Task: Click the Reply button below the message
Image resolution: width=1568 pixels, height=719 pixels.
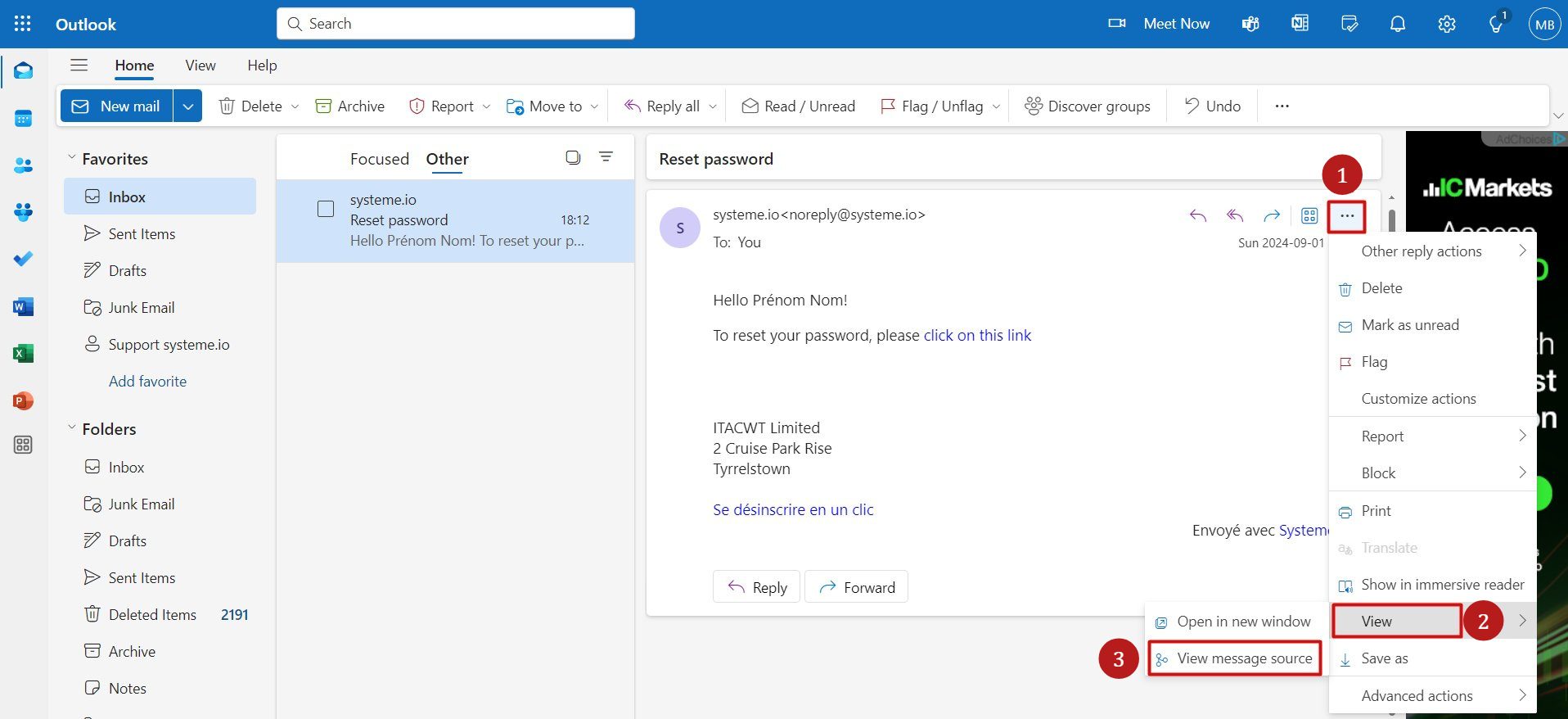Action: (757, 587)
